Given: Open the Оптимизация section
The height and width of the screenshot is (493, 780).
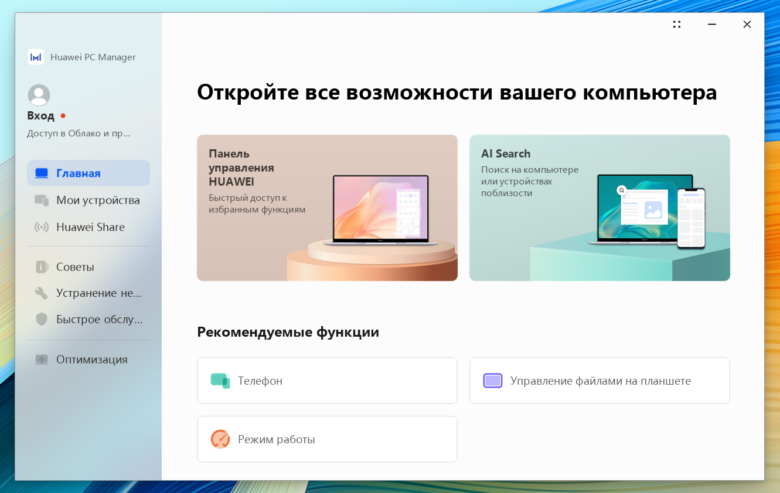Looking at the screenshot, I should tap(89, 359).
